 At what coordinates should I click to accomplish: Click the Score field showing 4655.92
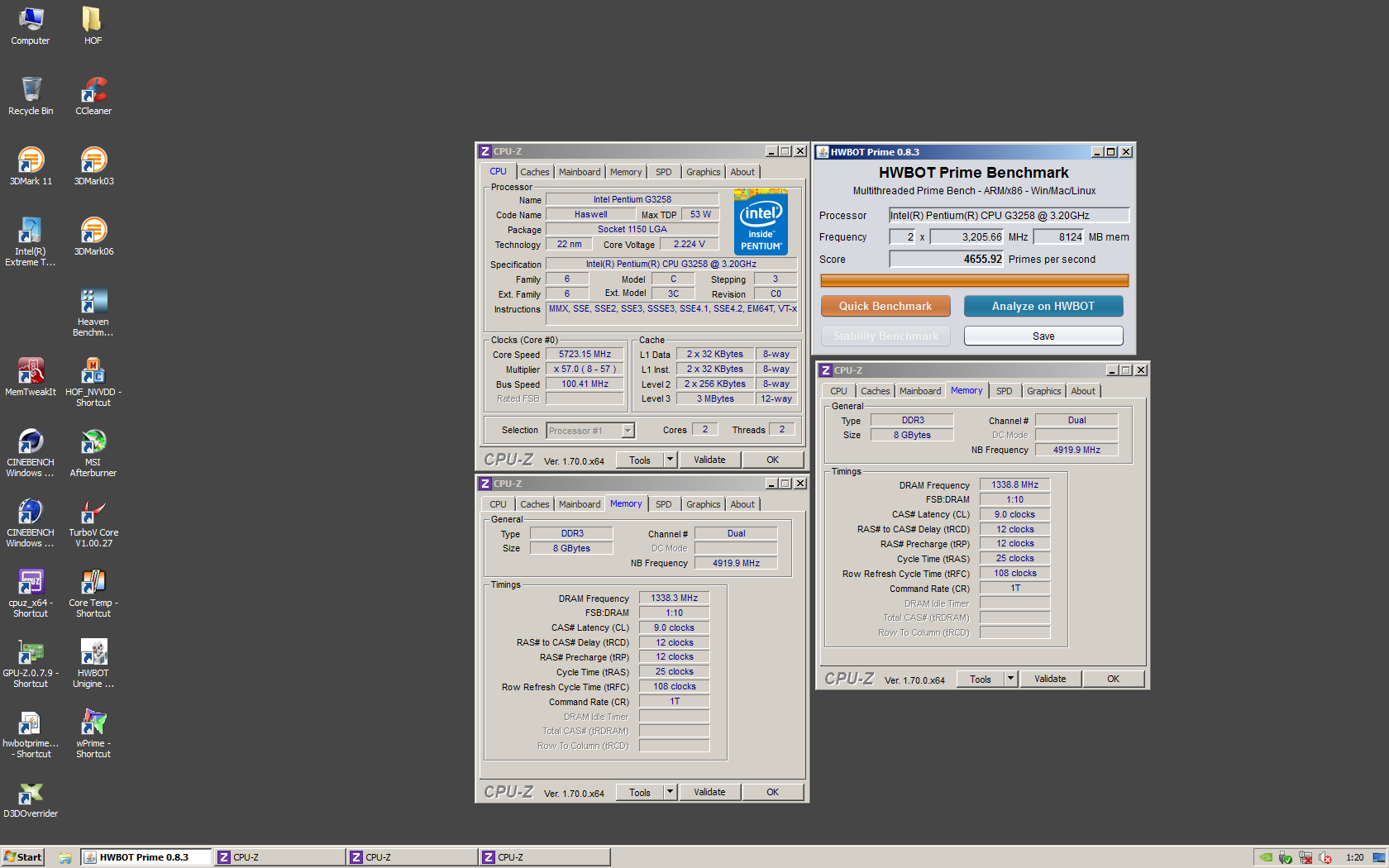click(x=947, y=259)
